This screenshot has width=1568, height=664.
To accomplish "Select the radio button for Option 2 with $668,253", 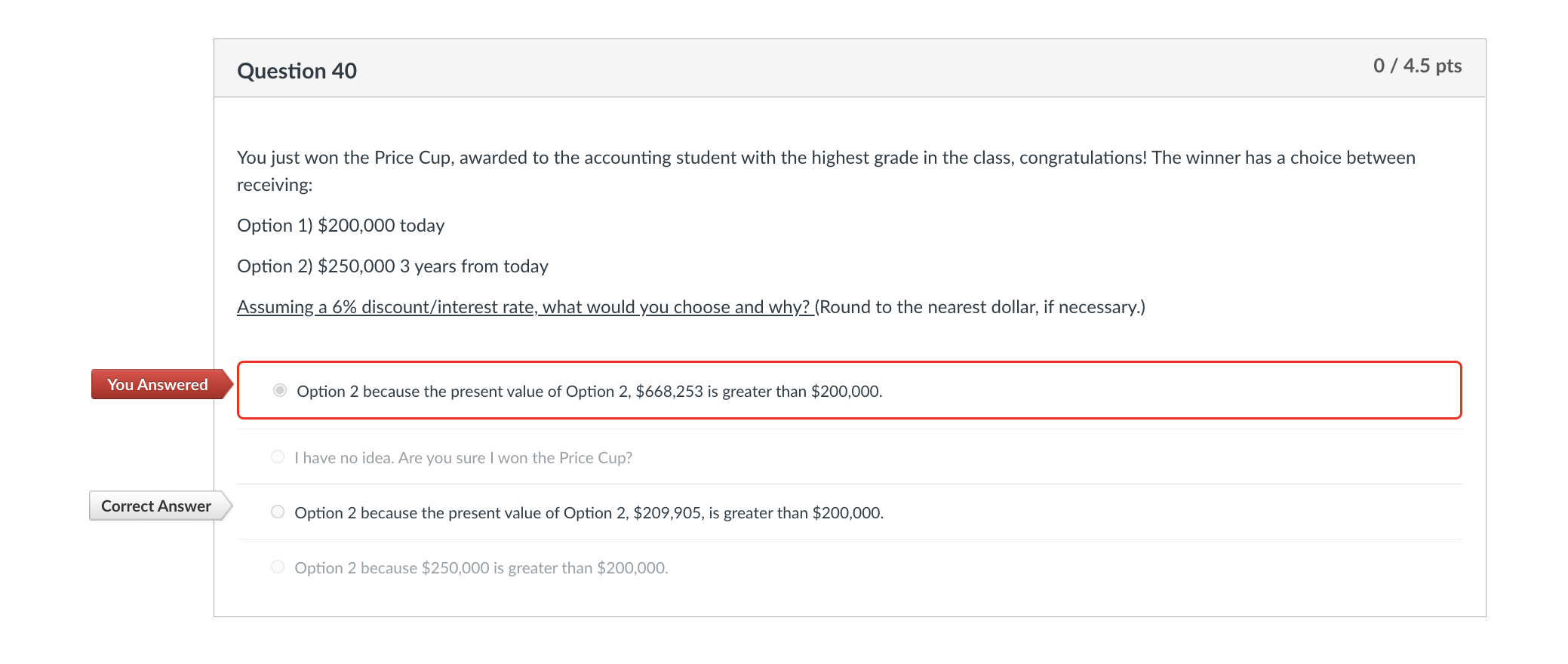I will (279, 390).
